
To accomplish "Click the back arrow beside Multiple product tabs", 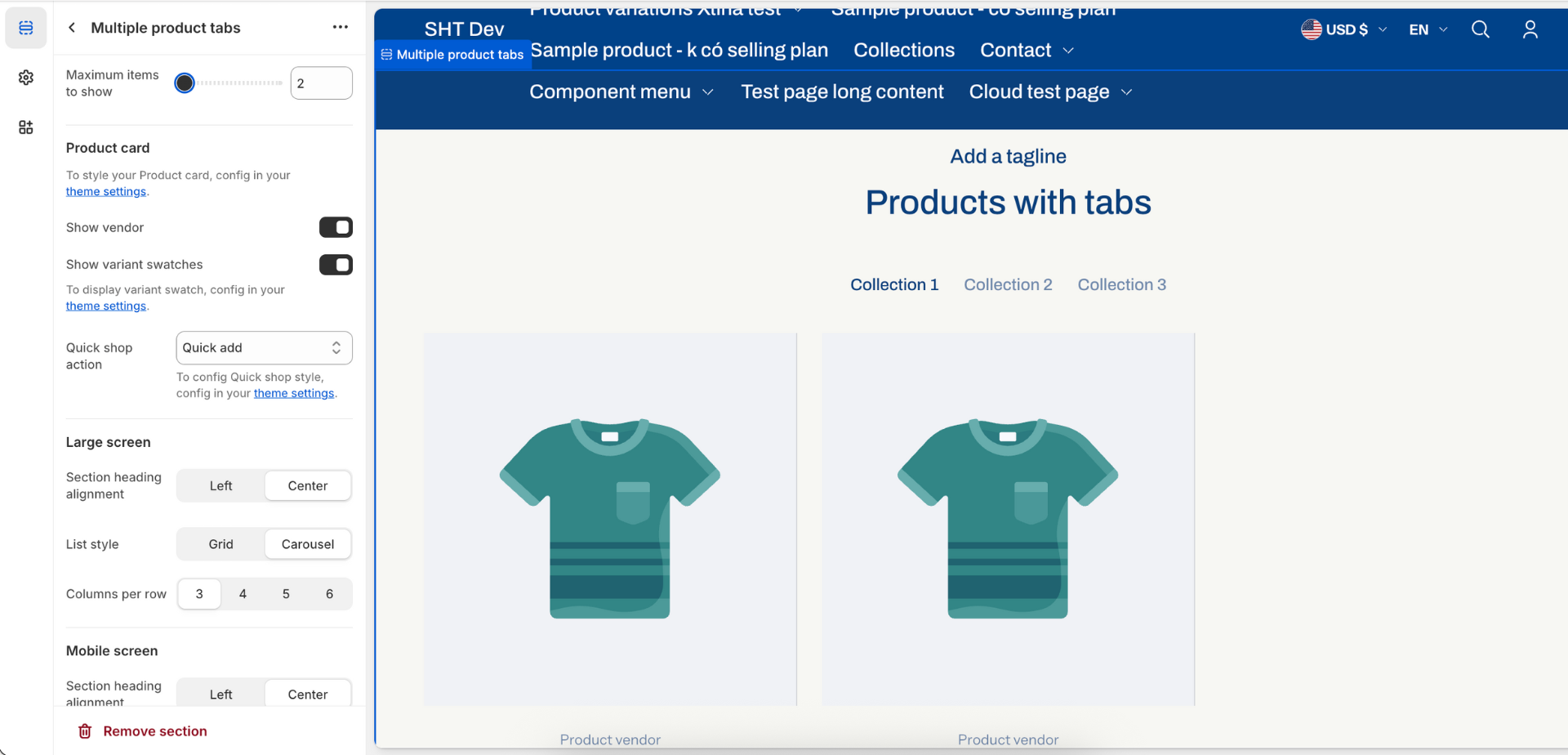I will 72,28.
